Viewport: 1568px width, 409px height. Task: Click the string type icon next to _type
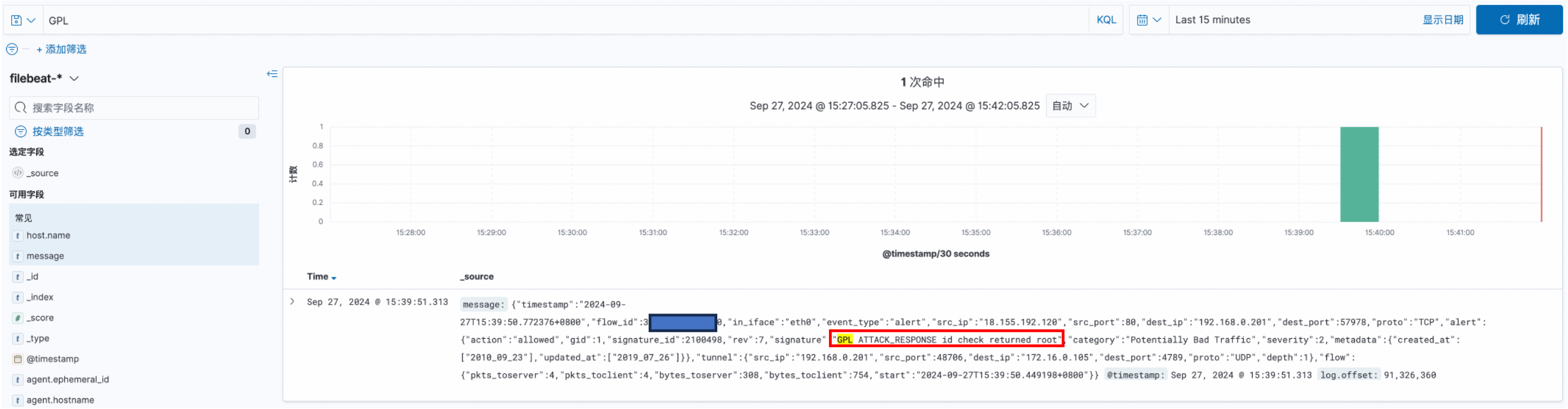pos(18,339)
